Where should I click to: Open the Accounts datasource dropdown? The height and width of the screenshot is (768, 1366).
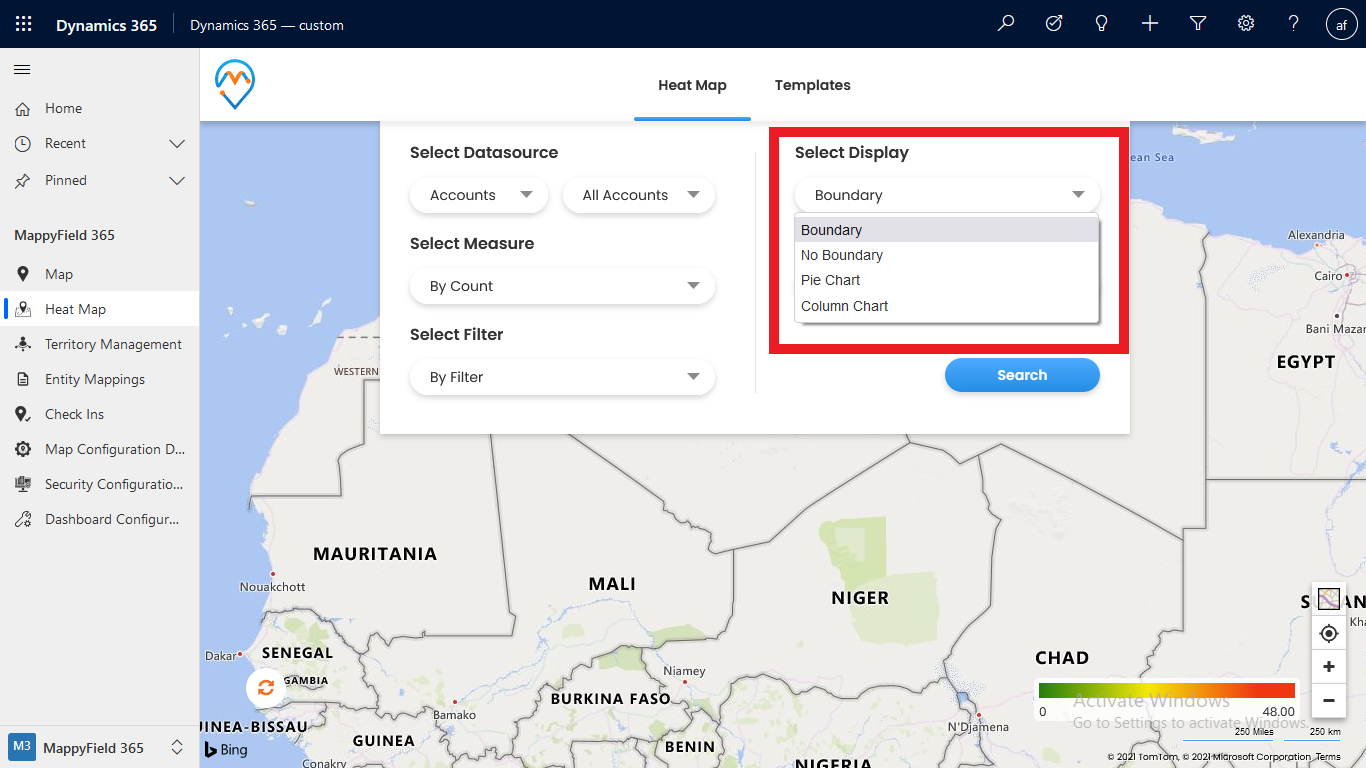point(479,195)
